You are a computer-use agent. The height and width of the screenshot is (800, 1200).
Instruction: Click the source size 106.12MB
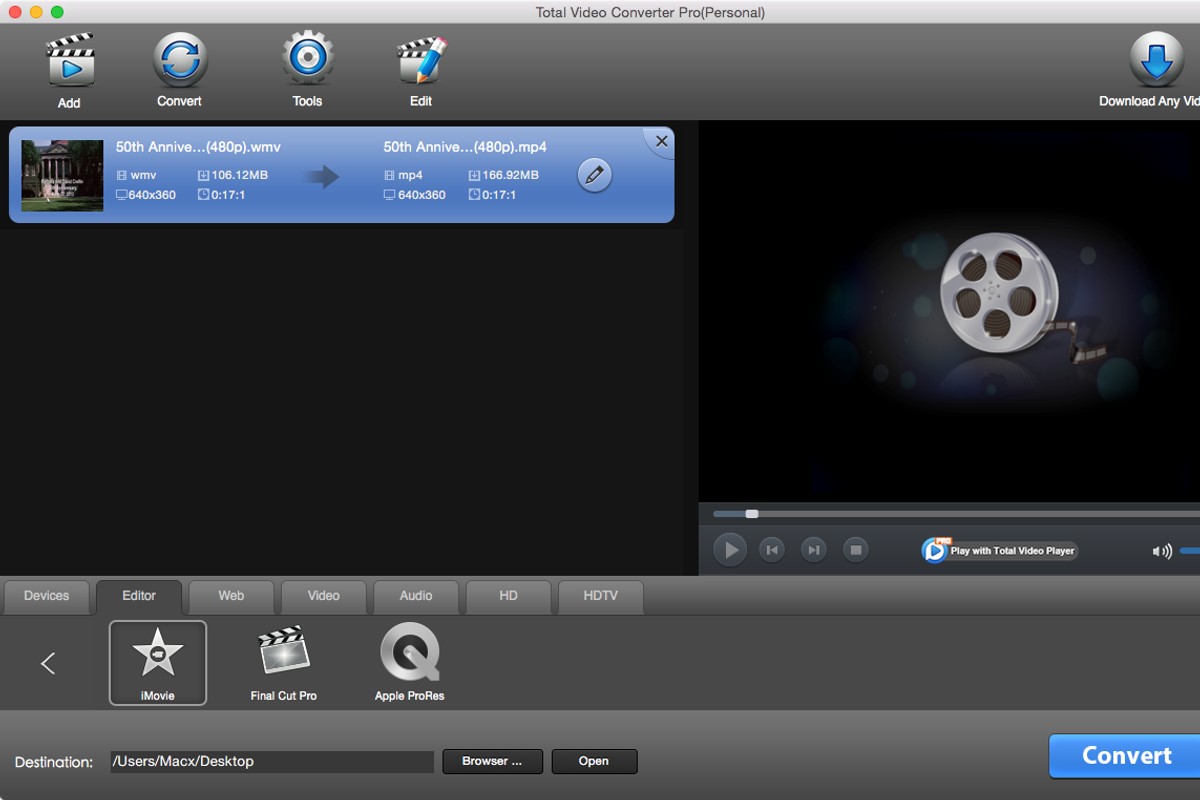[x=240, y=175]
